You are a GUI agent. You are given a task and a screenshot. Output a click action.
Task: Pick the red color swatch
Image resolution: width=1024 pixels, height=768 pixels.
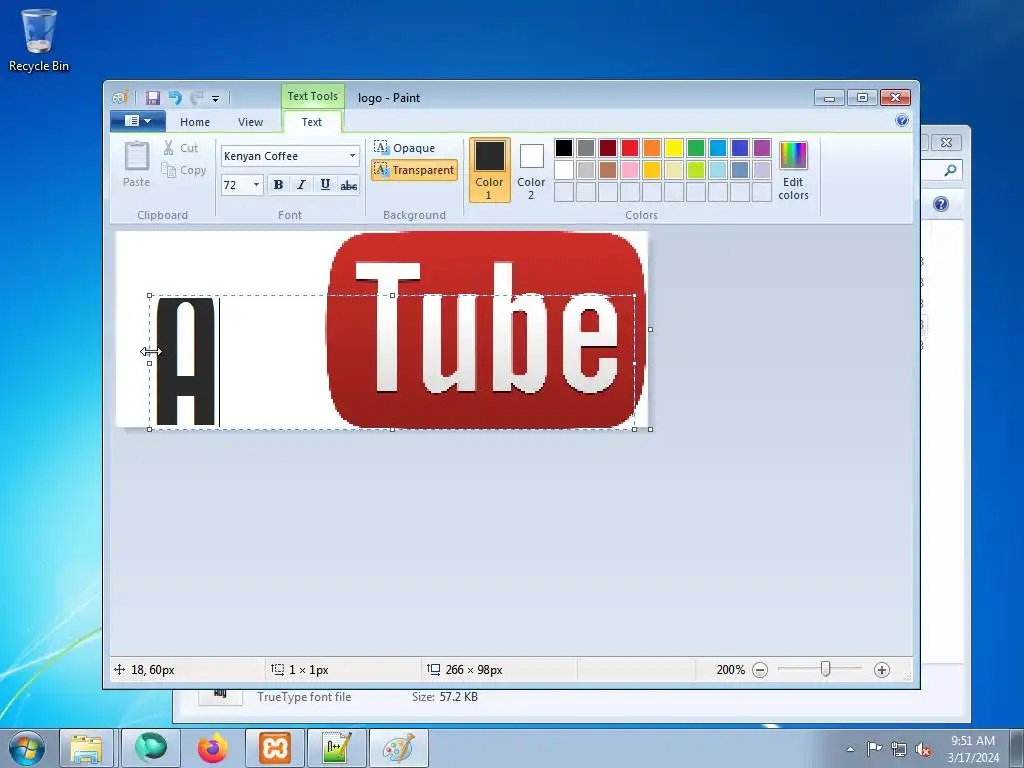click(630, 148)
